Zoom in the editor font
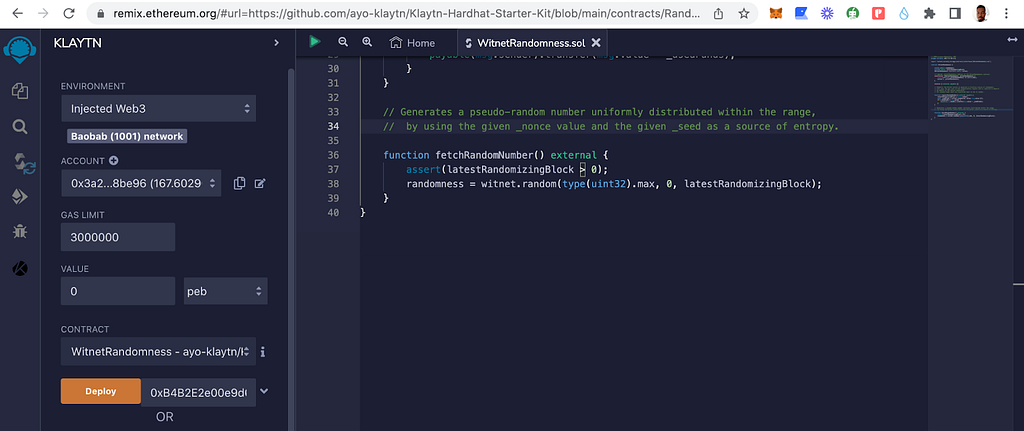The height and width of the screenshot is (431, 1024). [x=367, y=42]
